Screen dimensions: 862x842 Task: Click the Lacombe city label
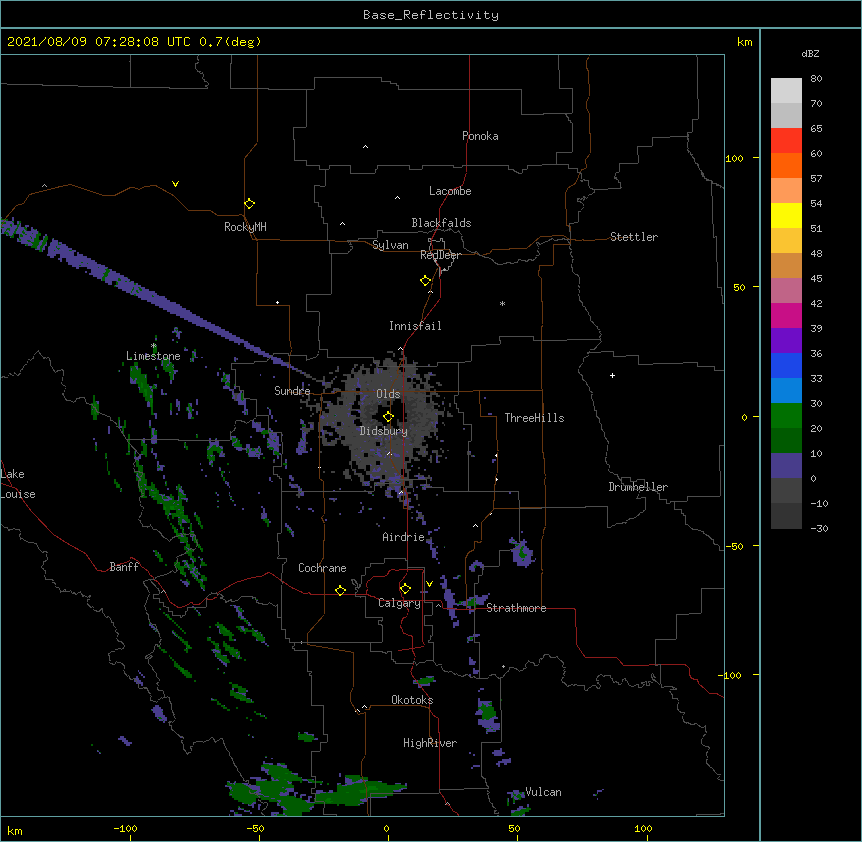click(450, 191)
